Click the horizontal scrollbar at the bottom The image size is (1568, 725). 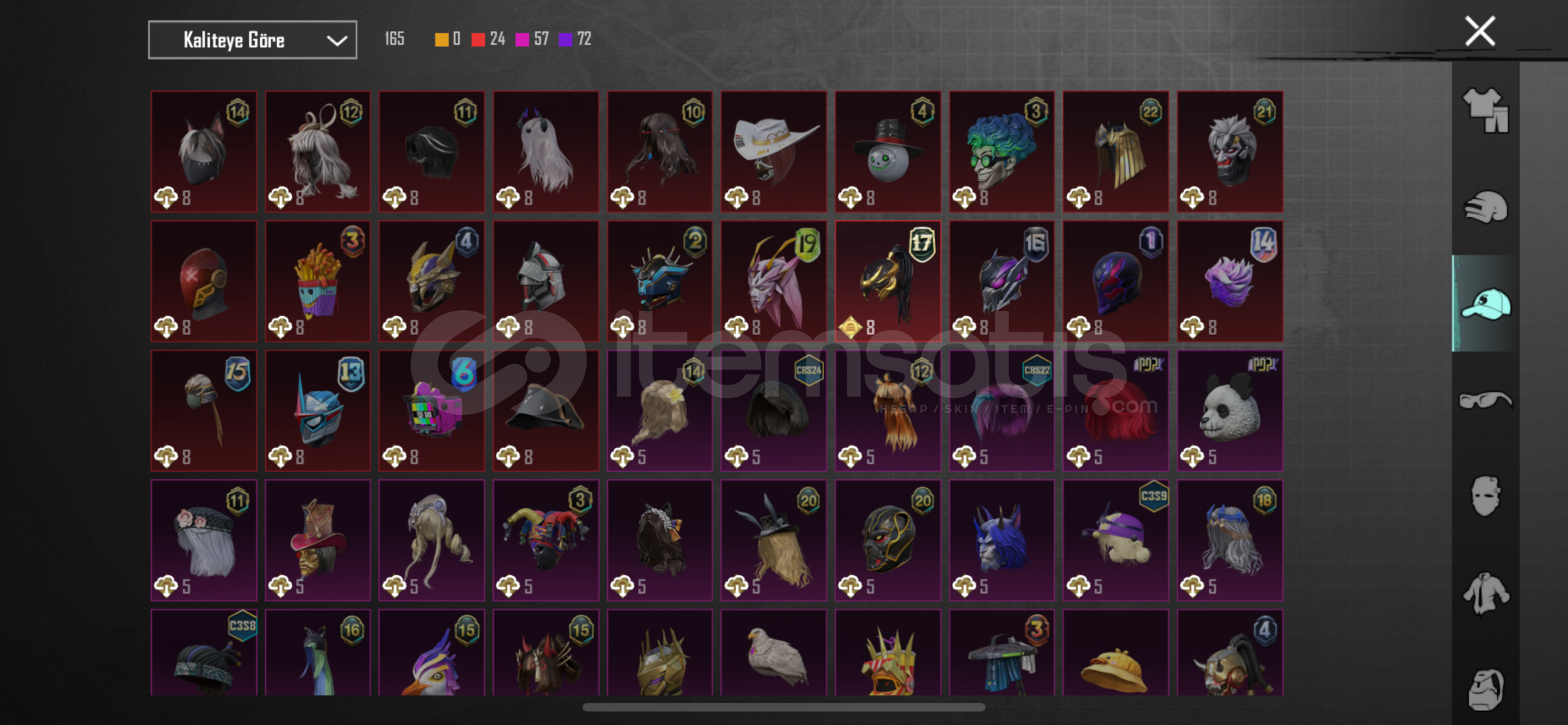click(x=784, y=707)
